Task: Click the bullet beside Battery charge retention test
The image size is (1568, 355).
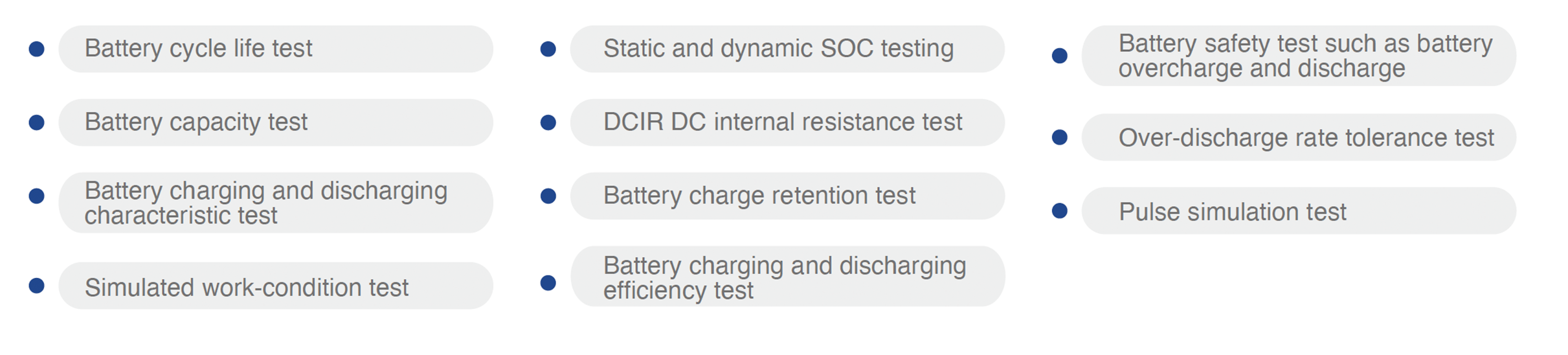Action: [548, 196]
